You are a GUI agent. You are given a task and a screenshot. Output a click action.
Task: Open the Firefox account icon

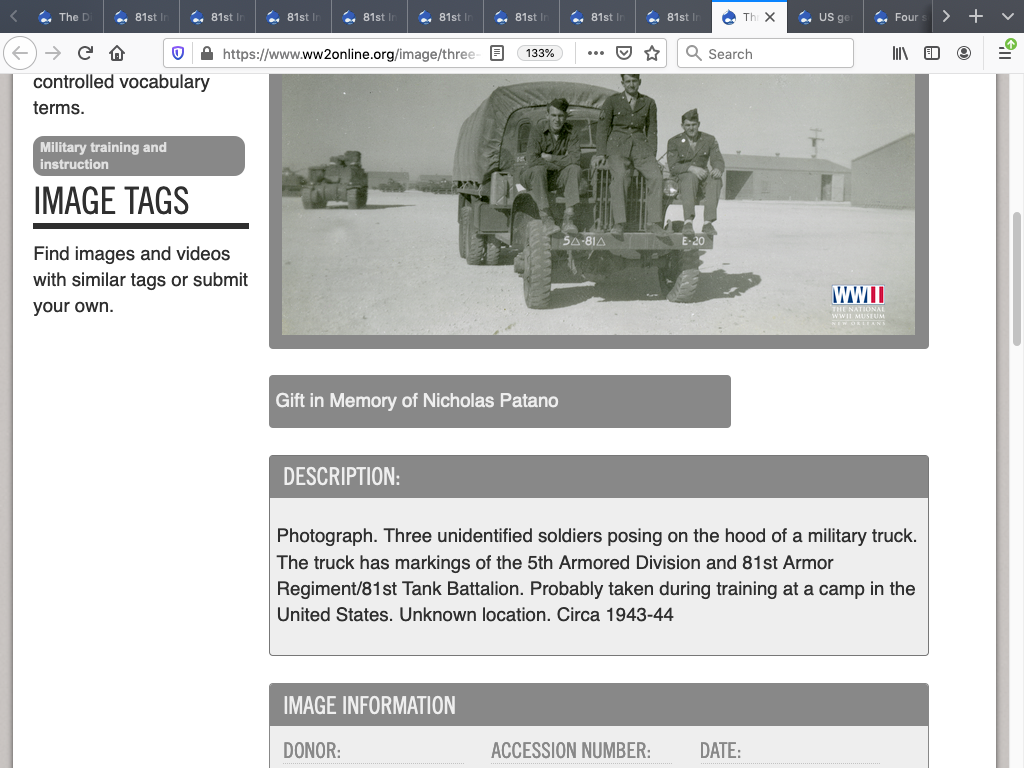964,54
